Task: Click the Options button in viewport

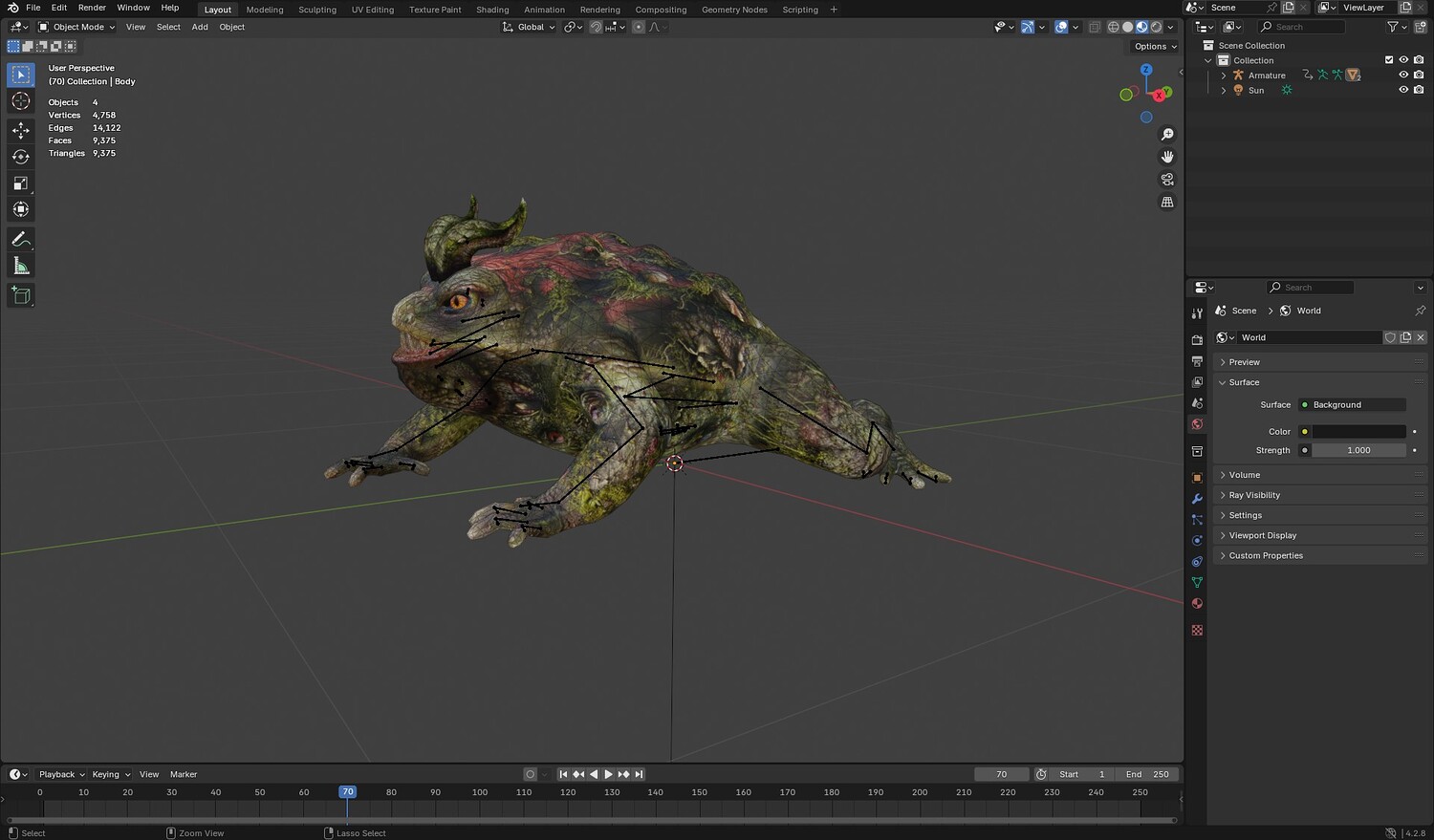Action: click(x=1155, y=46)
